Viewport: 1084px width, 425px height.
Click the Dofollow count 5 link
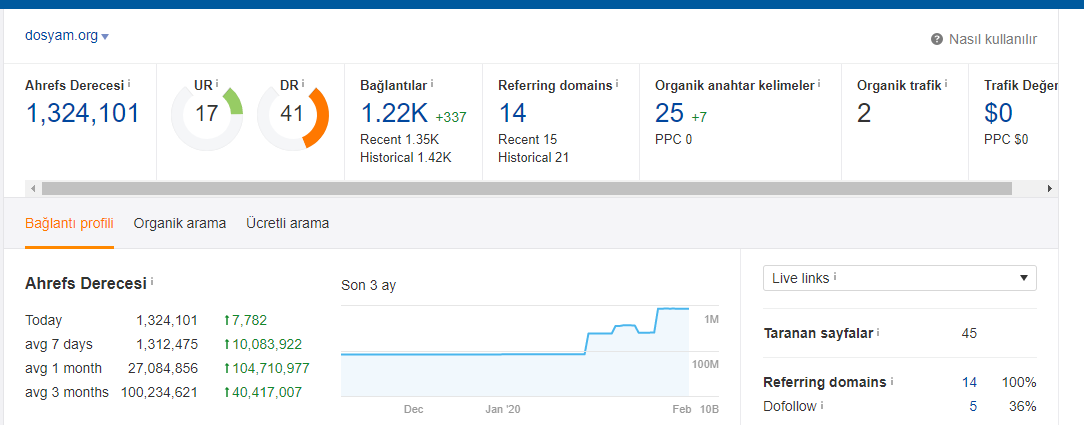coord(973,406)
